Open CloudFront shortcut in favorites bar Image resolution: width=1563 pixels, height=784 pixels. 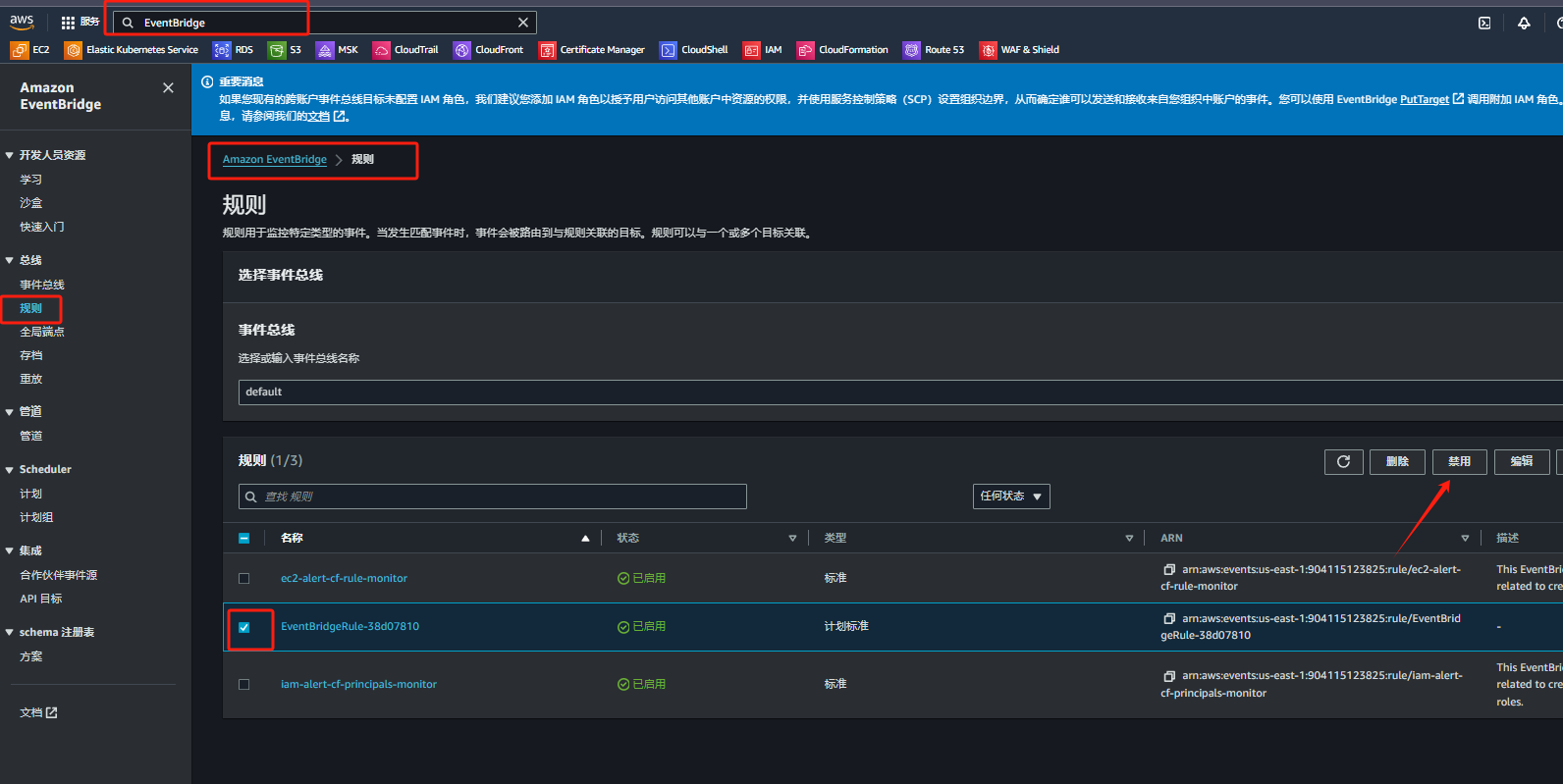coord(488,50)
